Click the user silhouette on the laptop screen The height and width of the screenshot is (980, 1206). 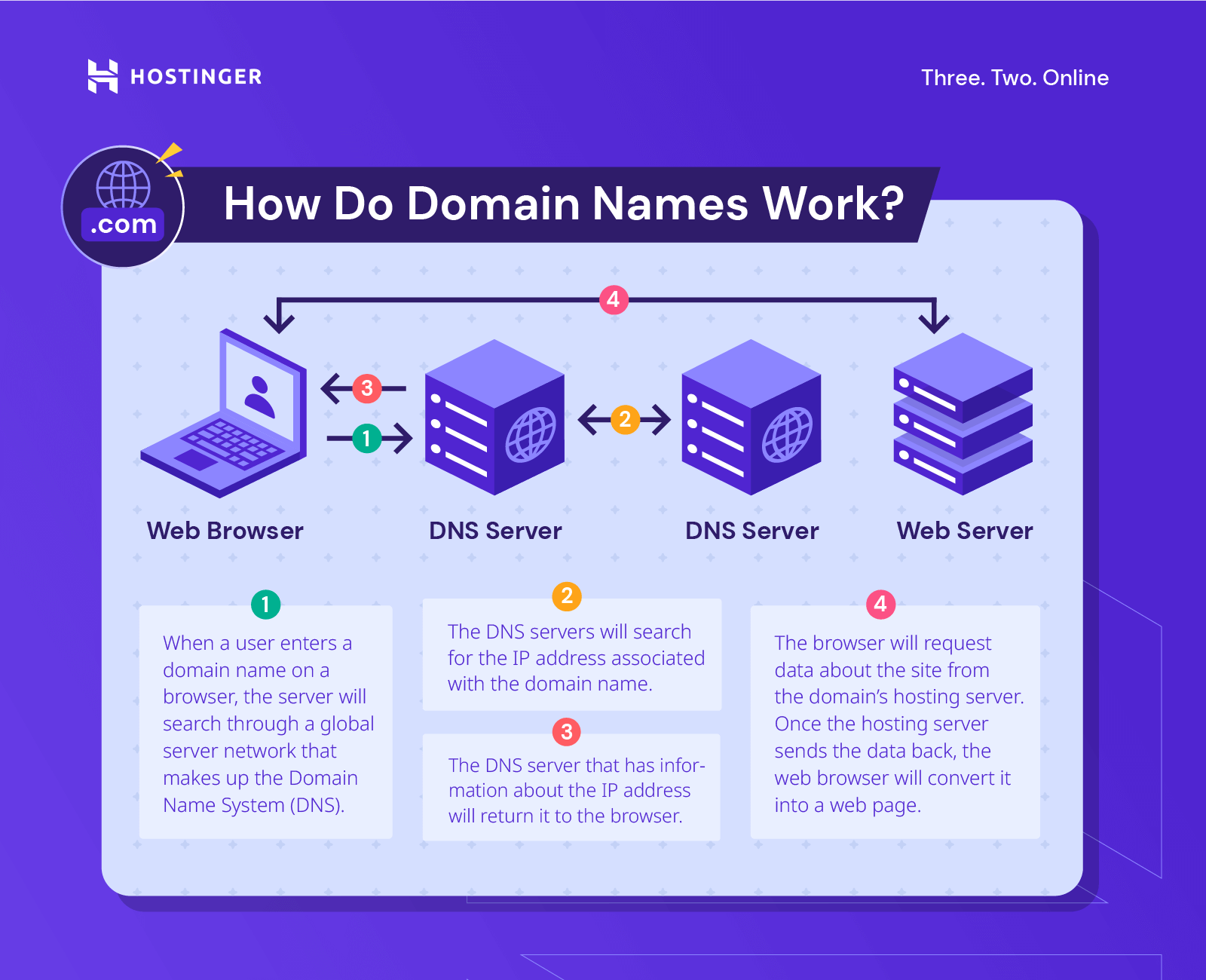[x=259, y=397]
